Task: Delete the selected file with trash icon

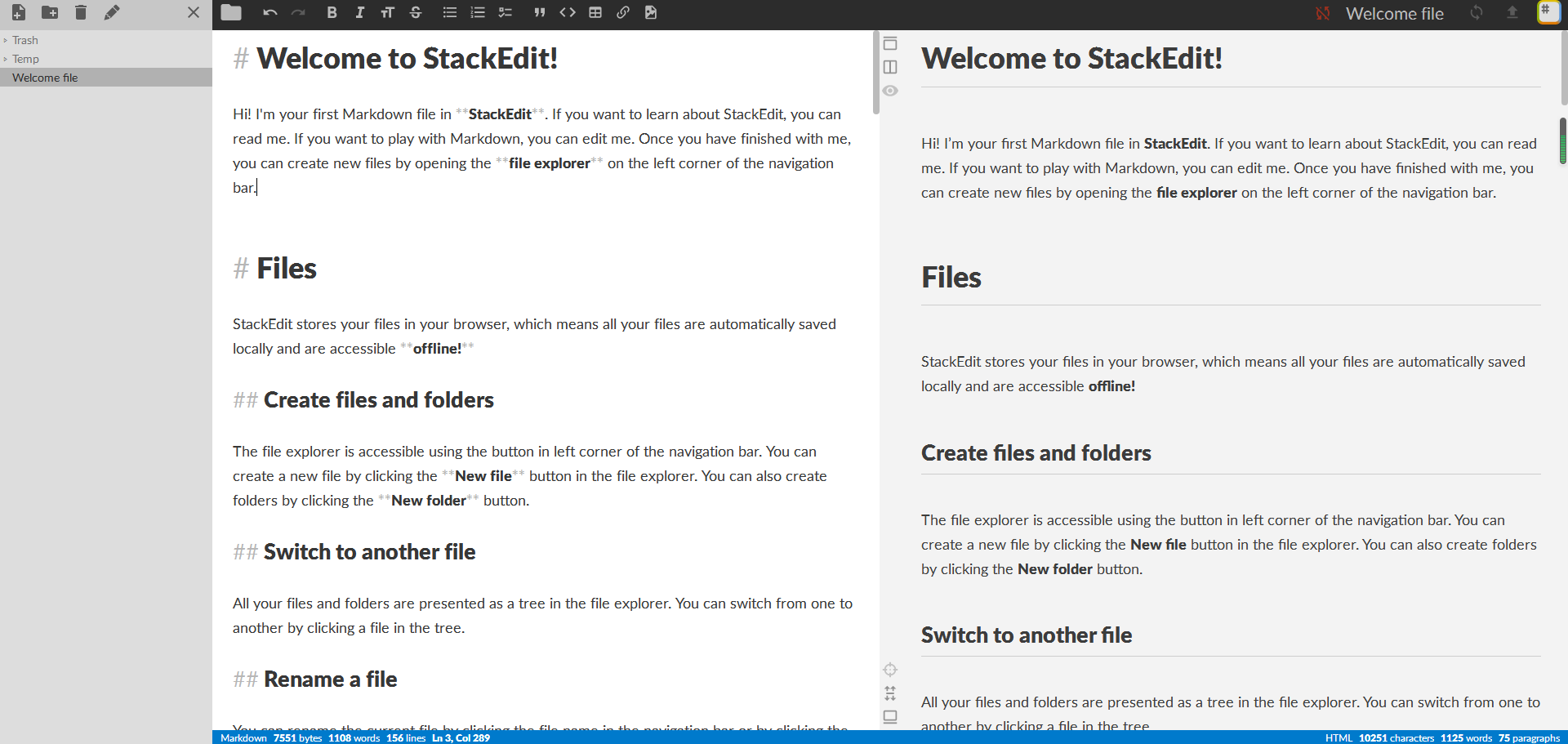Action: pos(81,12)
